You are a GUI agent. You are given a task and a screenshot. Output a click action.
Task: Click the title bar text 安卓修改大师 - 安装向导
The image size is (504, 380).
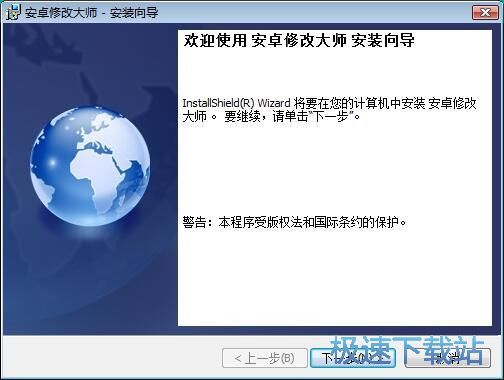pos(92,13)
